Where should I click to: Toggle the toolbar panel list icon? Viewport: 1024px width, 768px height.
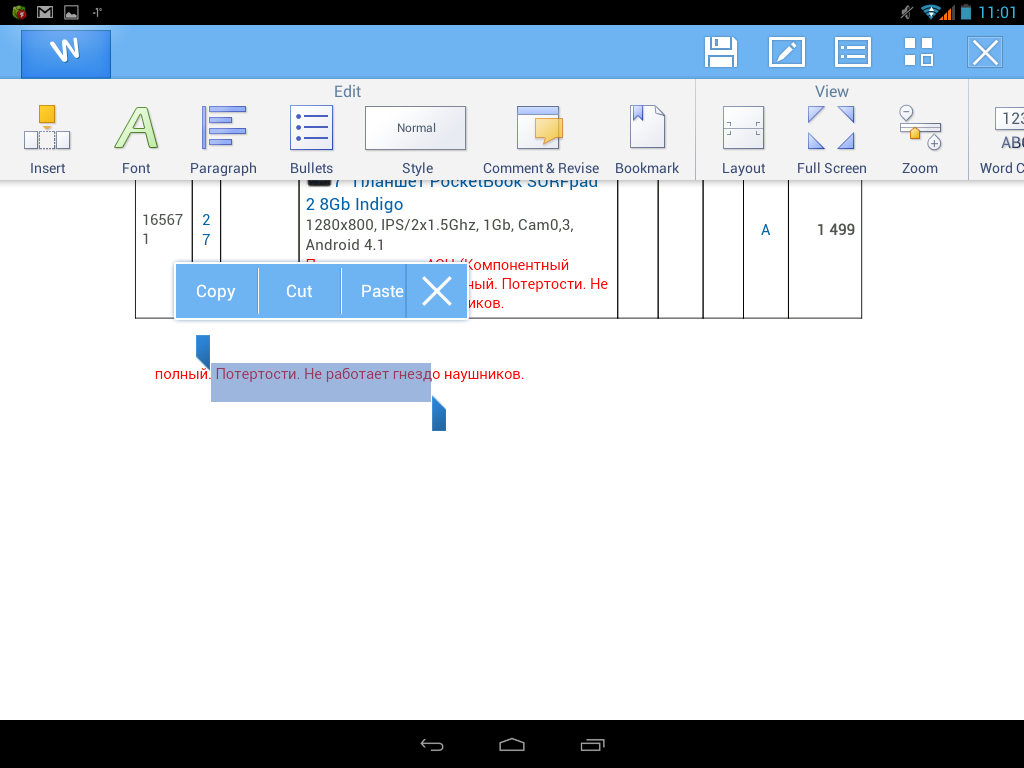[x=852, y=52]
